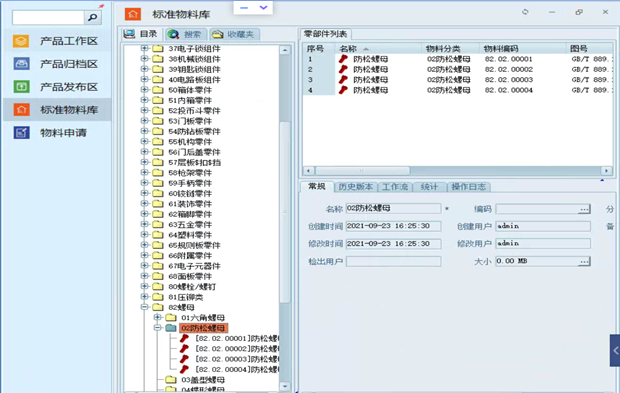
Task: Expand the 37电子锁组件 folder
Action: pyautogui.click(x=144, y=48)
